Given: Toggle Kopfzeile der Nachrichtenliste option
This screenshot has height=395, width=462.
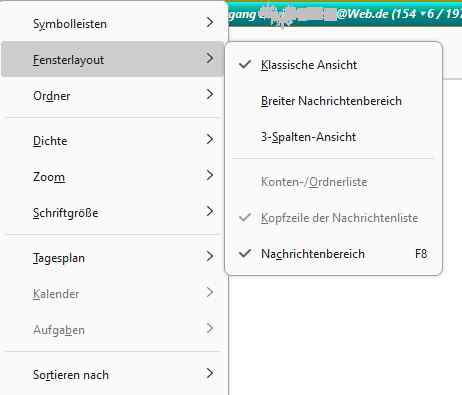Looking at the screenshot, I should click(334, 218).
